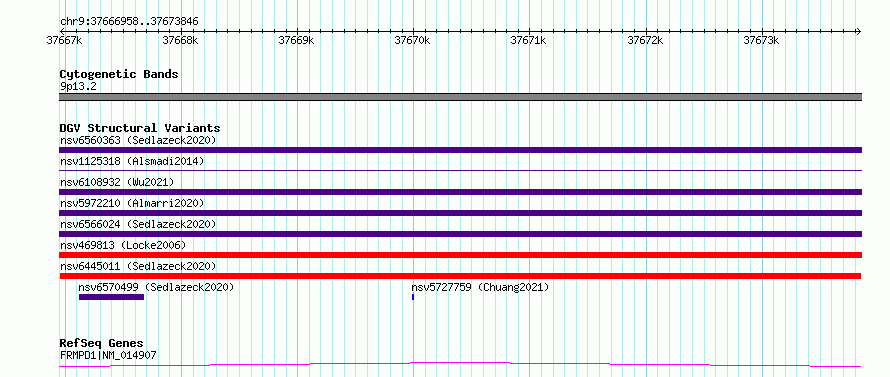Click the 37670k ruler tick
Viewport: 890px width, 377px height.
[413, 40]
